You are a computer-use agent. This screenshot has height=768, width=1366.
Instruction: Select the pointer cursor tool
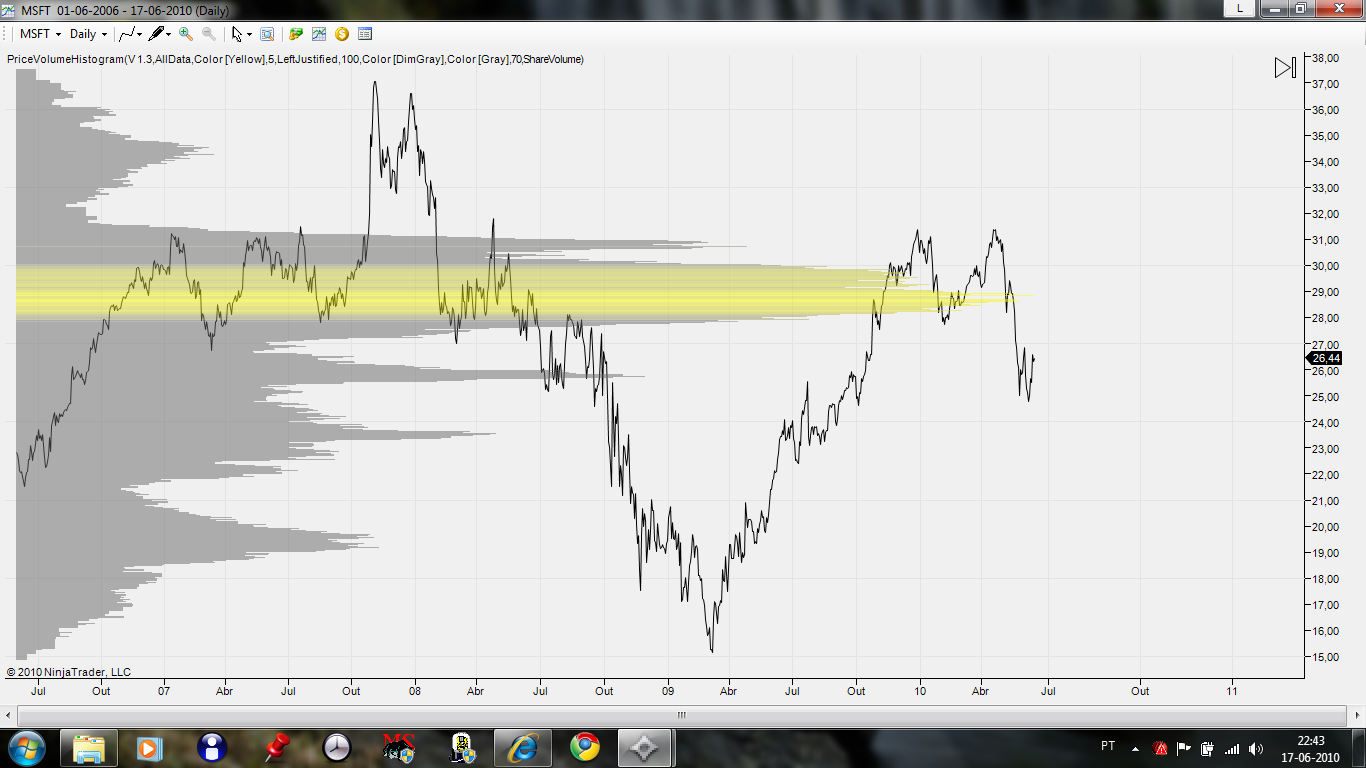click(237, 34)
